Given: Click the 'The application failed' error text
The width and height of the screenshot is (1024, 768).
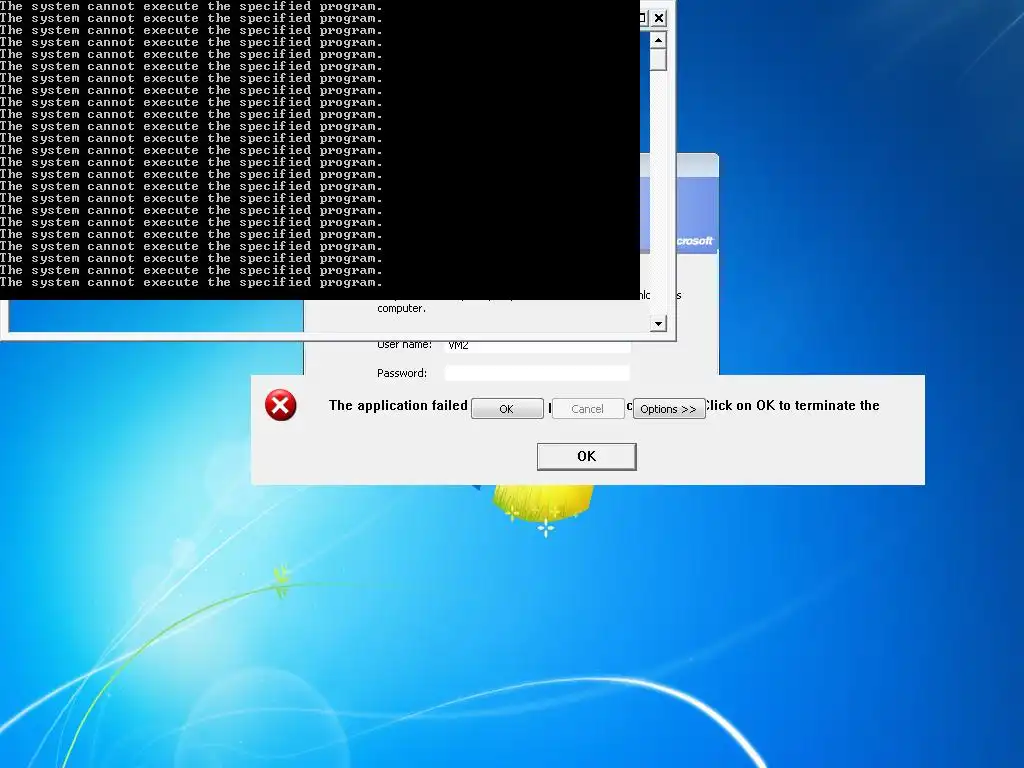Looking at the screenshot, I should point(398,406).
